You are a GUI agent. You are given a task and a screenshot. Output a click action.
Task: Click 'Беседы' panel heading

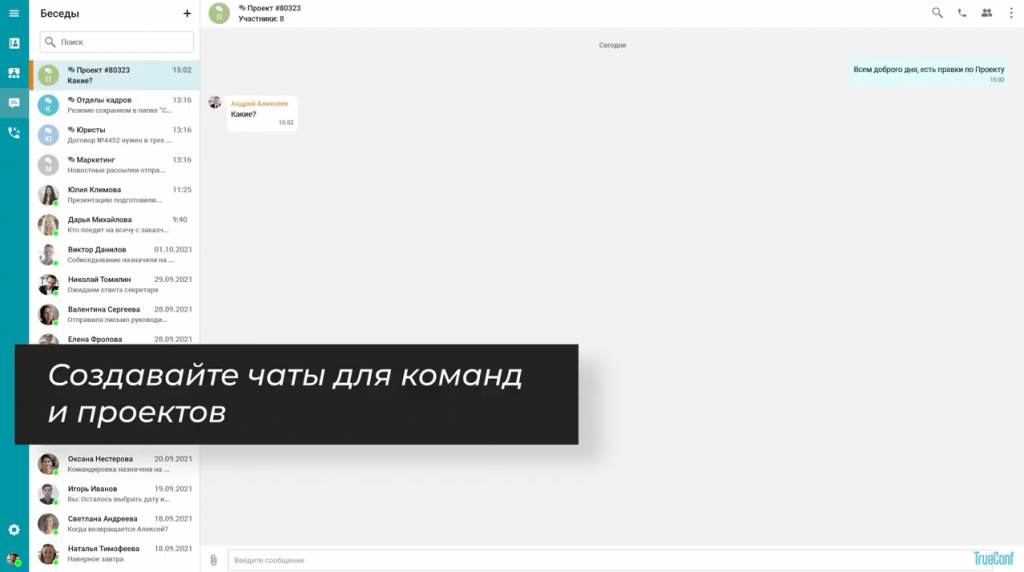tap(59, 13)
